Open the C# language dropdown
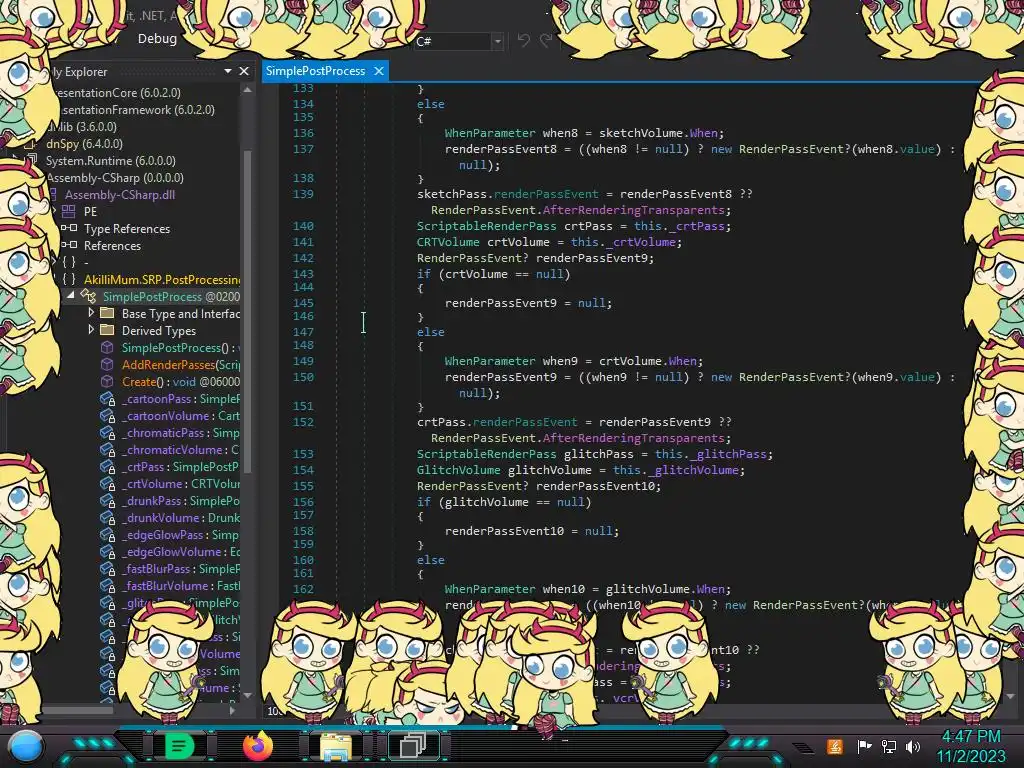 497,41
